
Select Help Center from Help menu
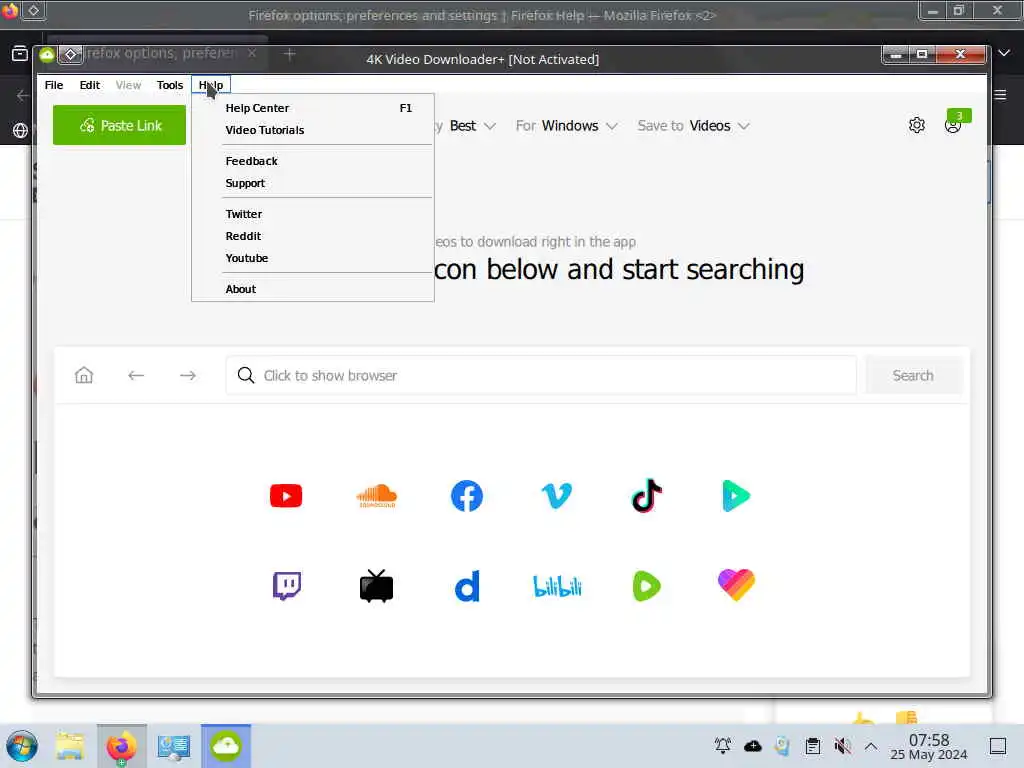pos(313,108)
